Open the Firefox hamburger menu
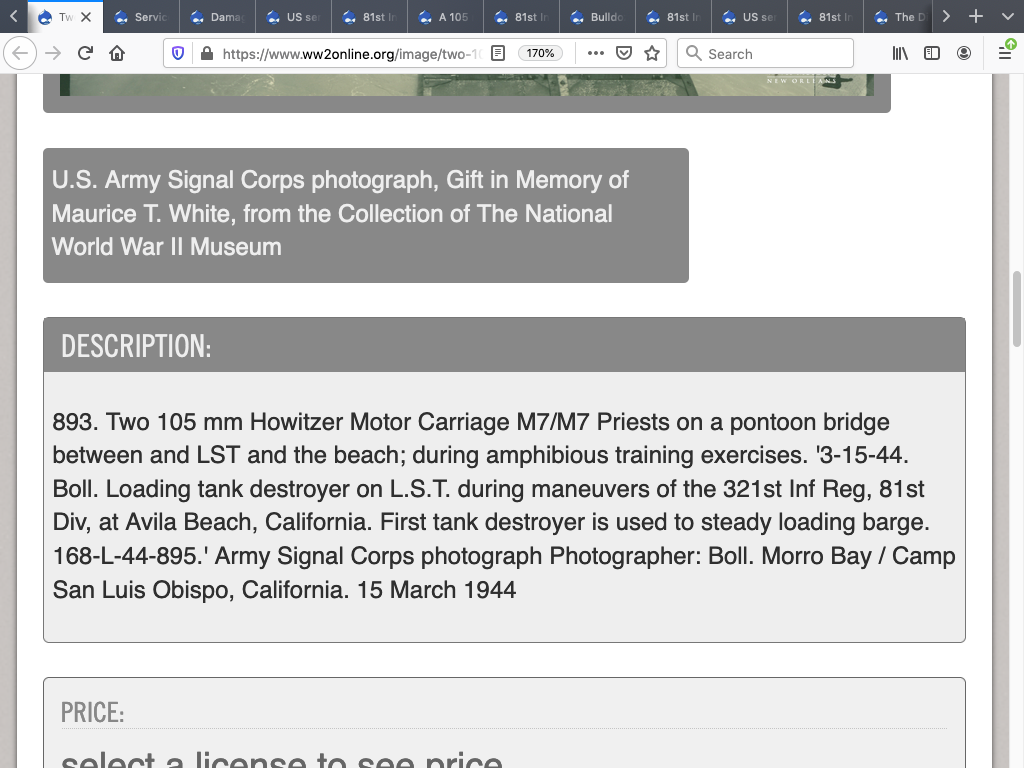This screenshot has height=768, width=1024. [1005, 53]
